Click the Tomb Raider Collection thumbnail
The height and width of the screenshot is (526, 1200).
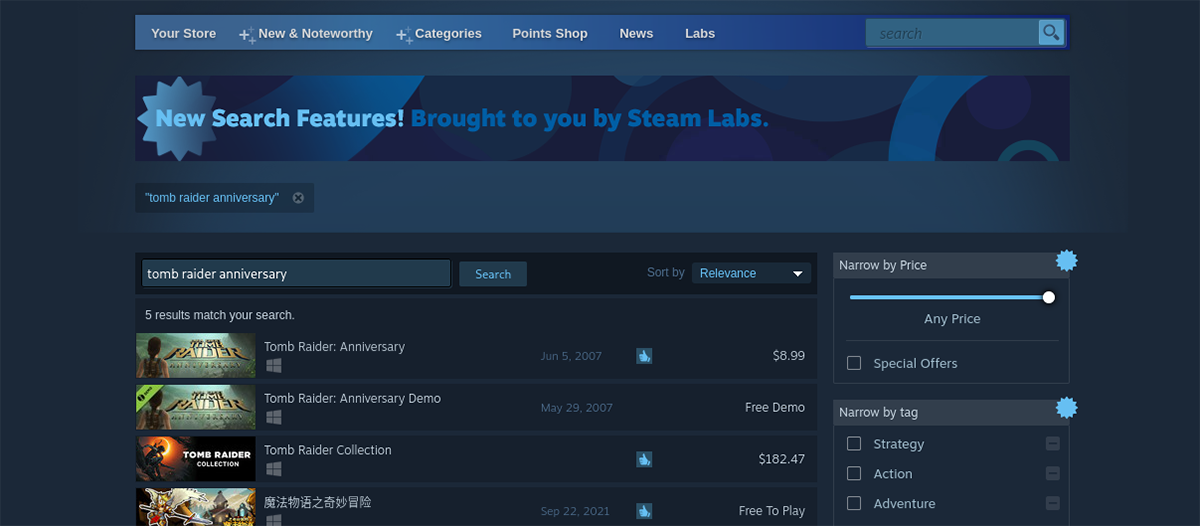coord(196,459)
